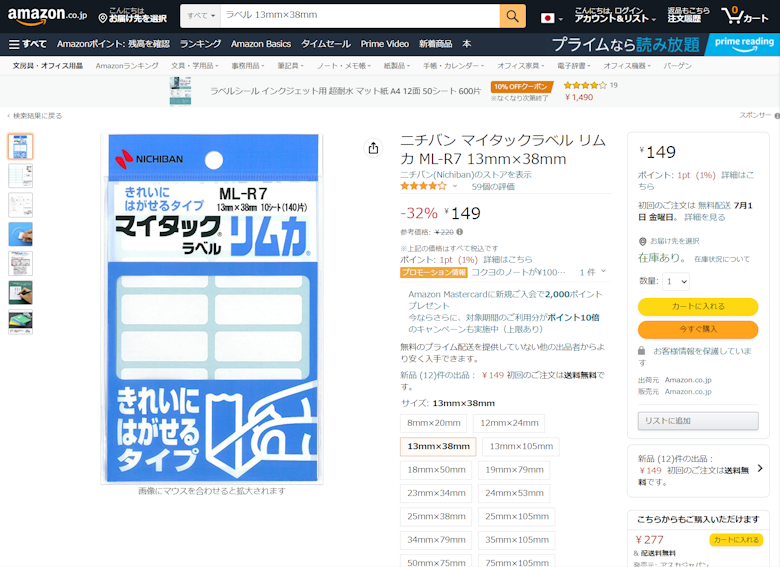Screen dimensions: 780x567
Task: Open Amazonポイント: 残高を確認 link
Action: (x=113, y=44)
